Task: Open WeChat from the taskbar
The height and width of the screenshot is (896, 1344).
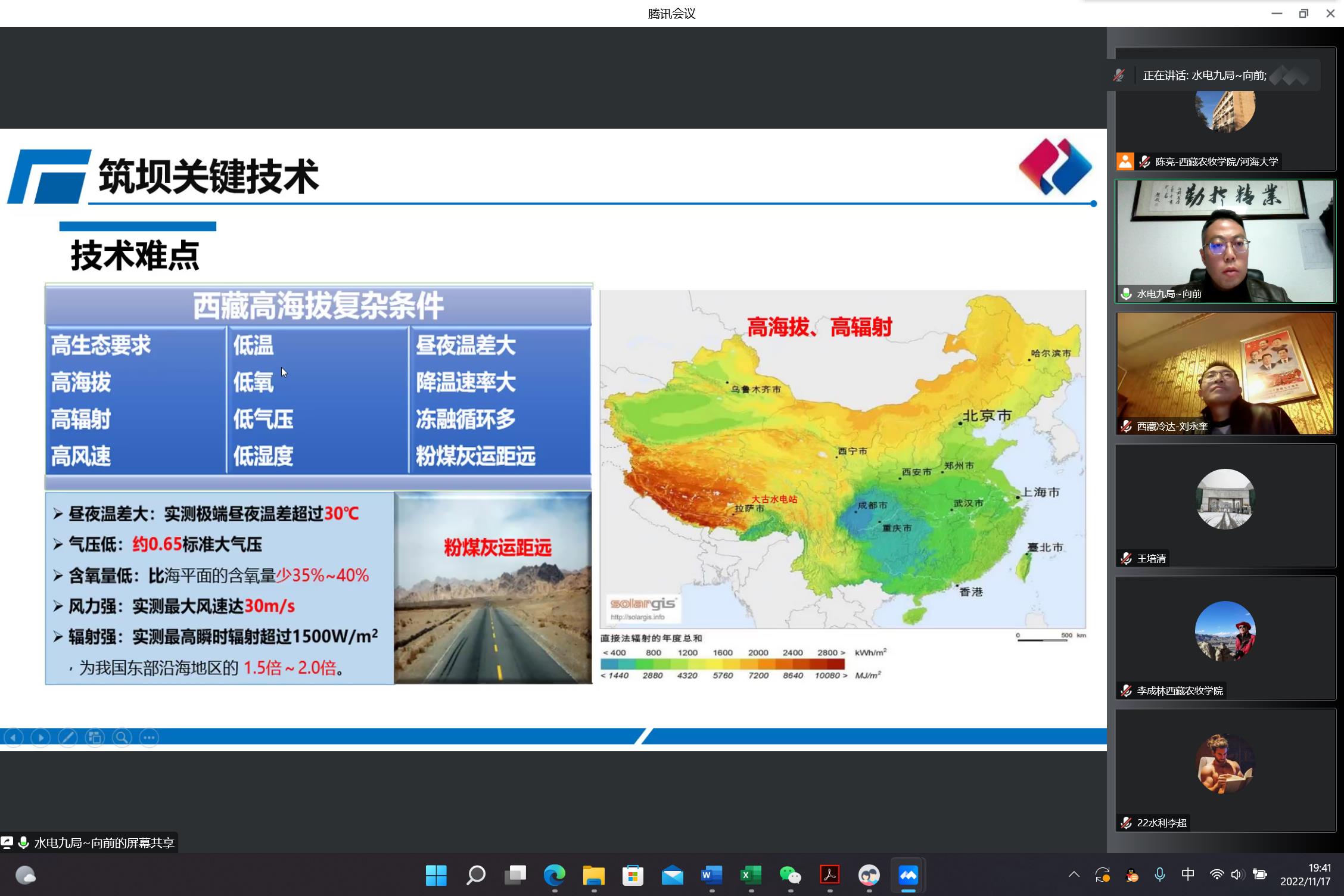Action: 790,875
